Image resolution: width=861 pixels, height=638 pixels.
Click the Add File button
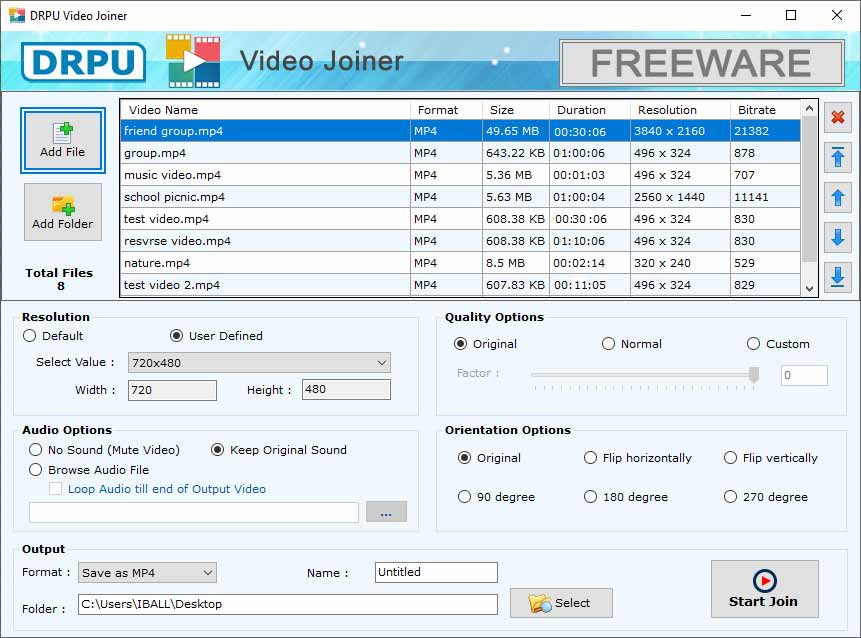point(63,141)
